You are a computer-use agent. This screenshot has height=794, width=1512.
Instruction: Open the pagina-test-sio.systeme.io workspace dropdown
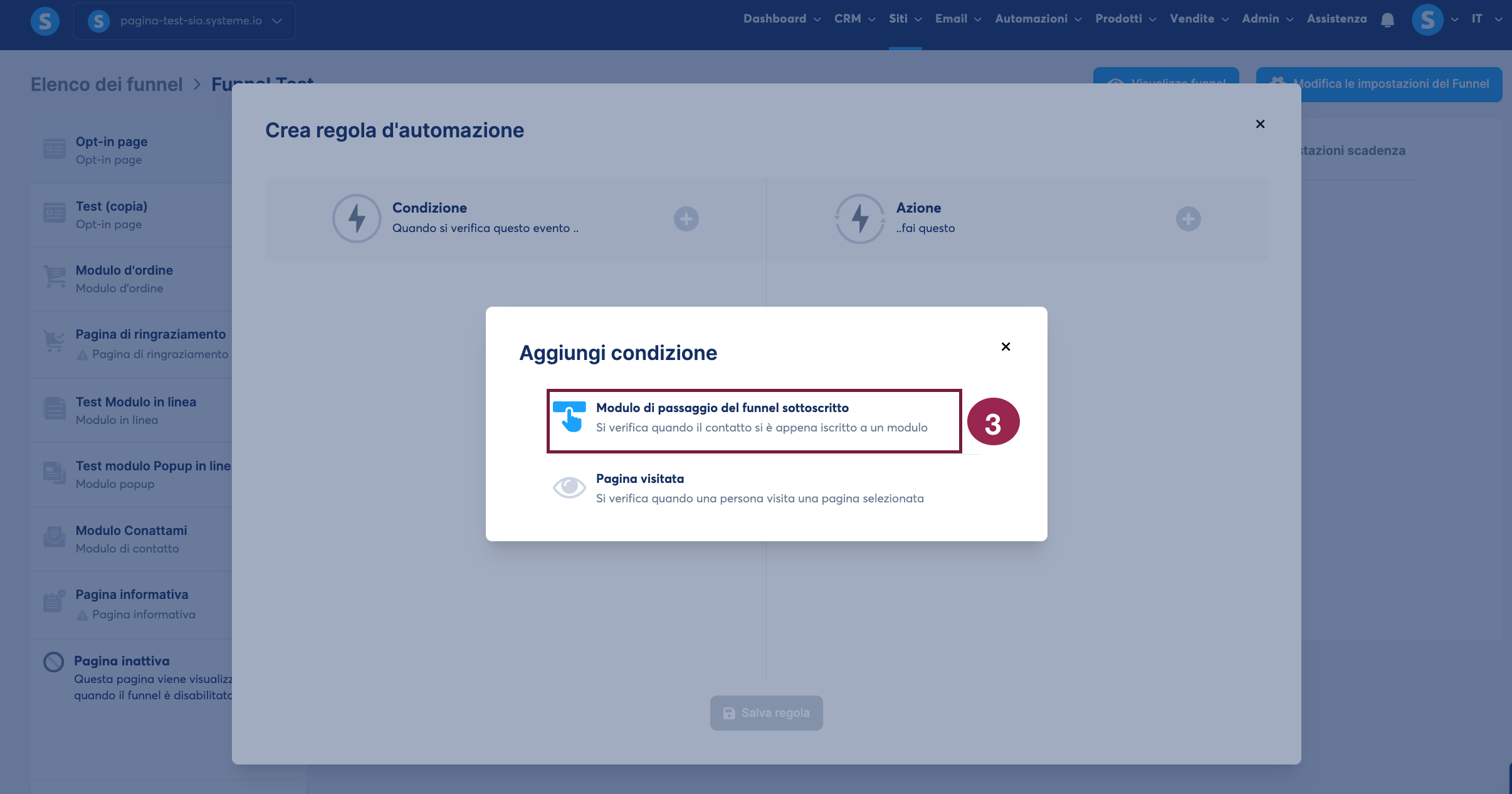184,21
